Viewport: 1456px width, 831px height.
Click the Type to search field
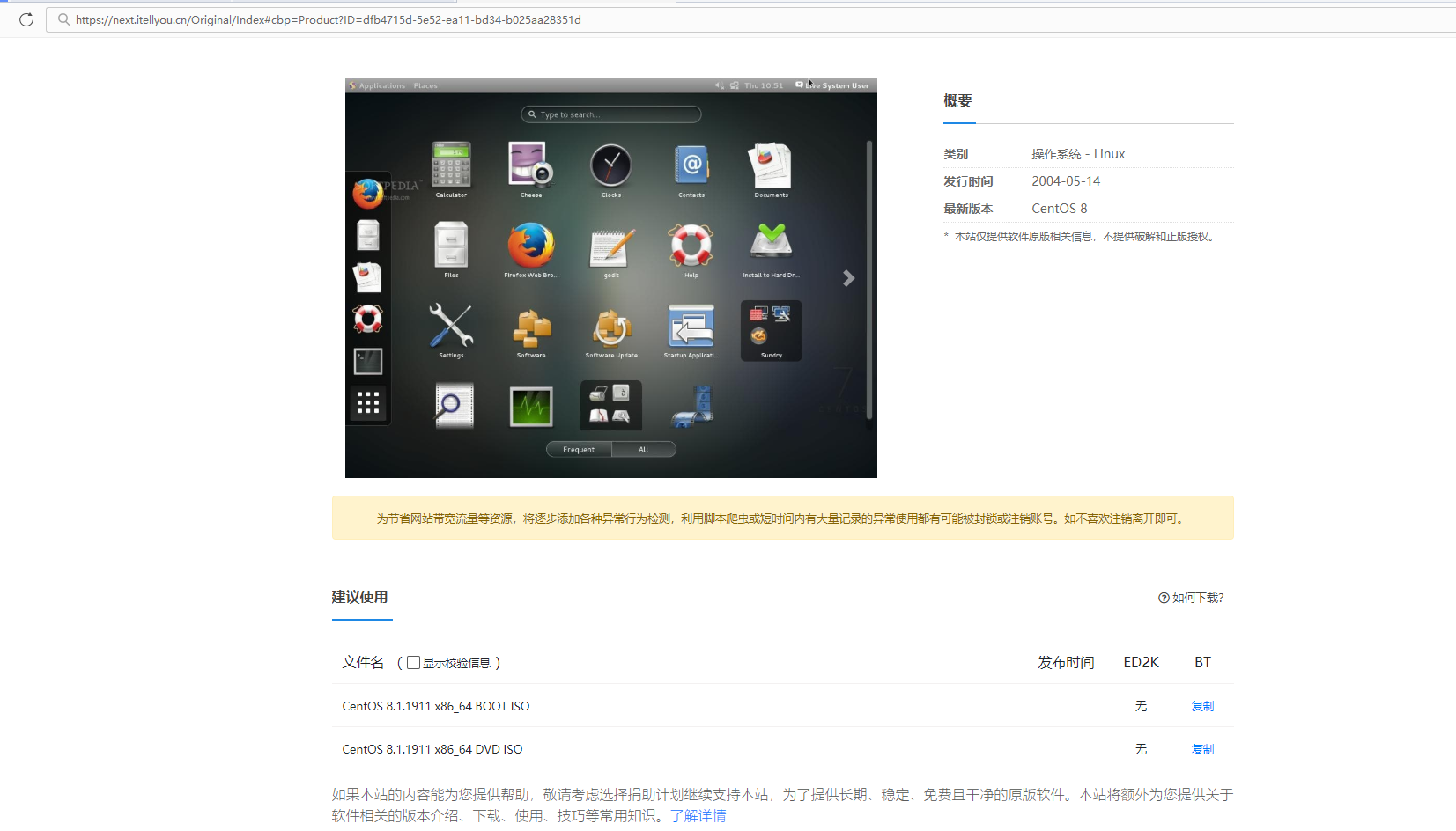click(x=610, y=114)
